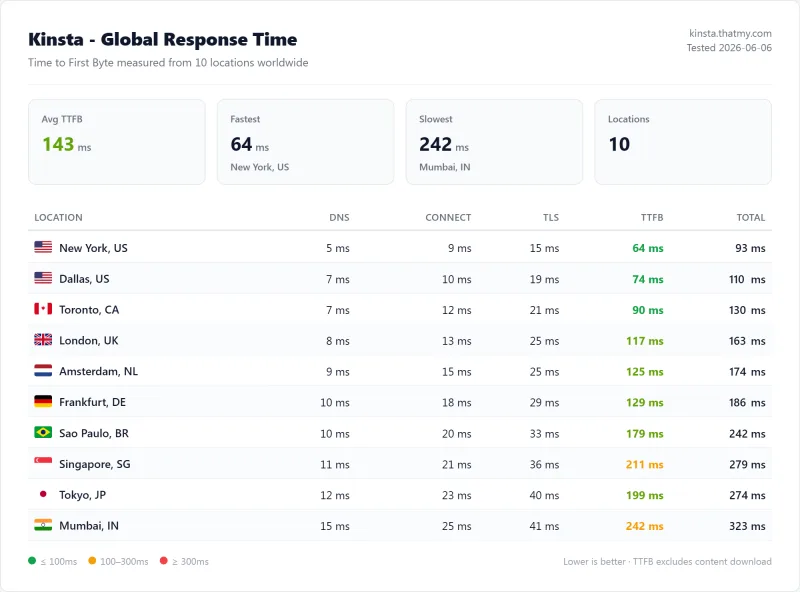Click Mumbai's 15 ms DNS value
Image resolution: width=800 pixels, height=592 pixels.
(x=335, y=526)
